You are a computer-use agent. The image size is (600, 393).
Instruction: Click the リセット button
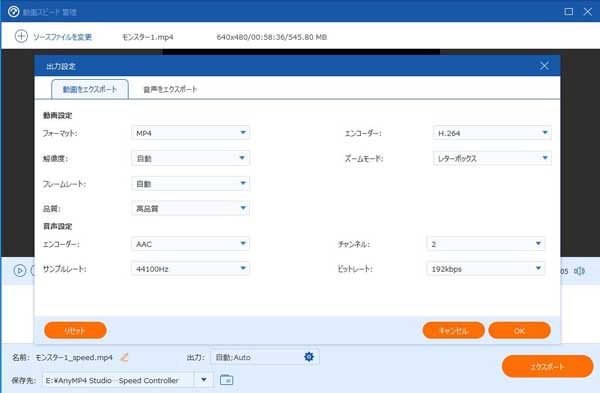click(x=75, y=330)
